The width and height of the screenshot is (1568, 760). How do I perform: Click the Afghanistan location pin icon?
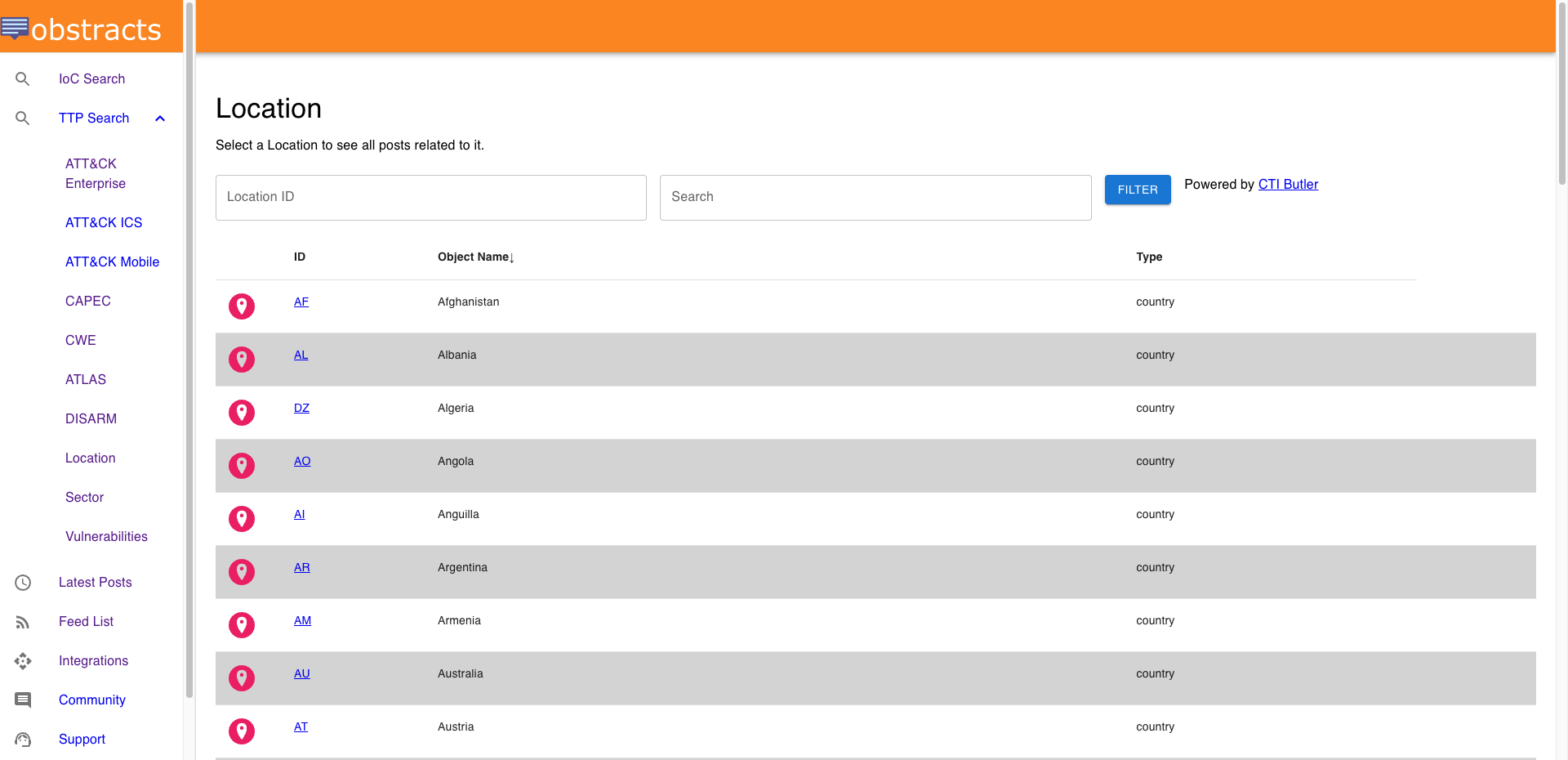point(242,306)
